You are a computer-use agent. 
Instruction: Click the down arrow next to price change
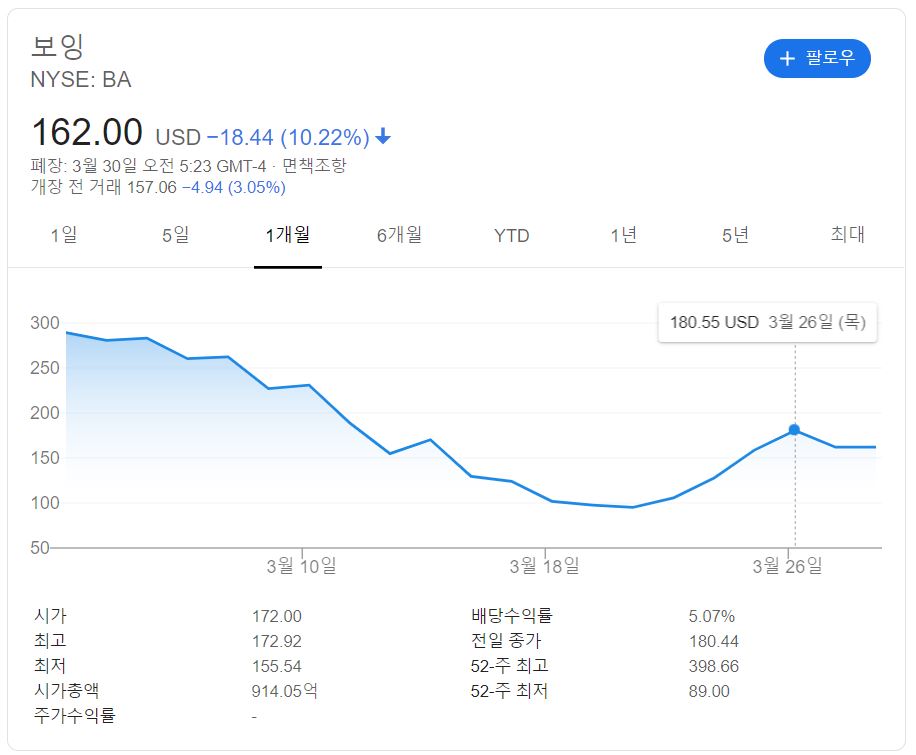pyautogui.click(x=383, y=137)
